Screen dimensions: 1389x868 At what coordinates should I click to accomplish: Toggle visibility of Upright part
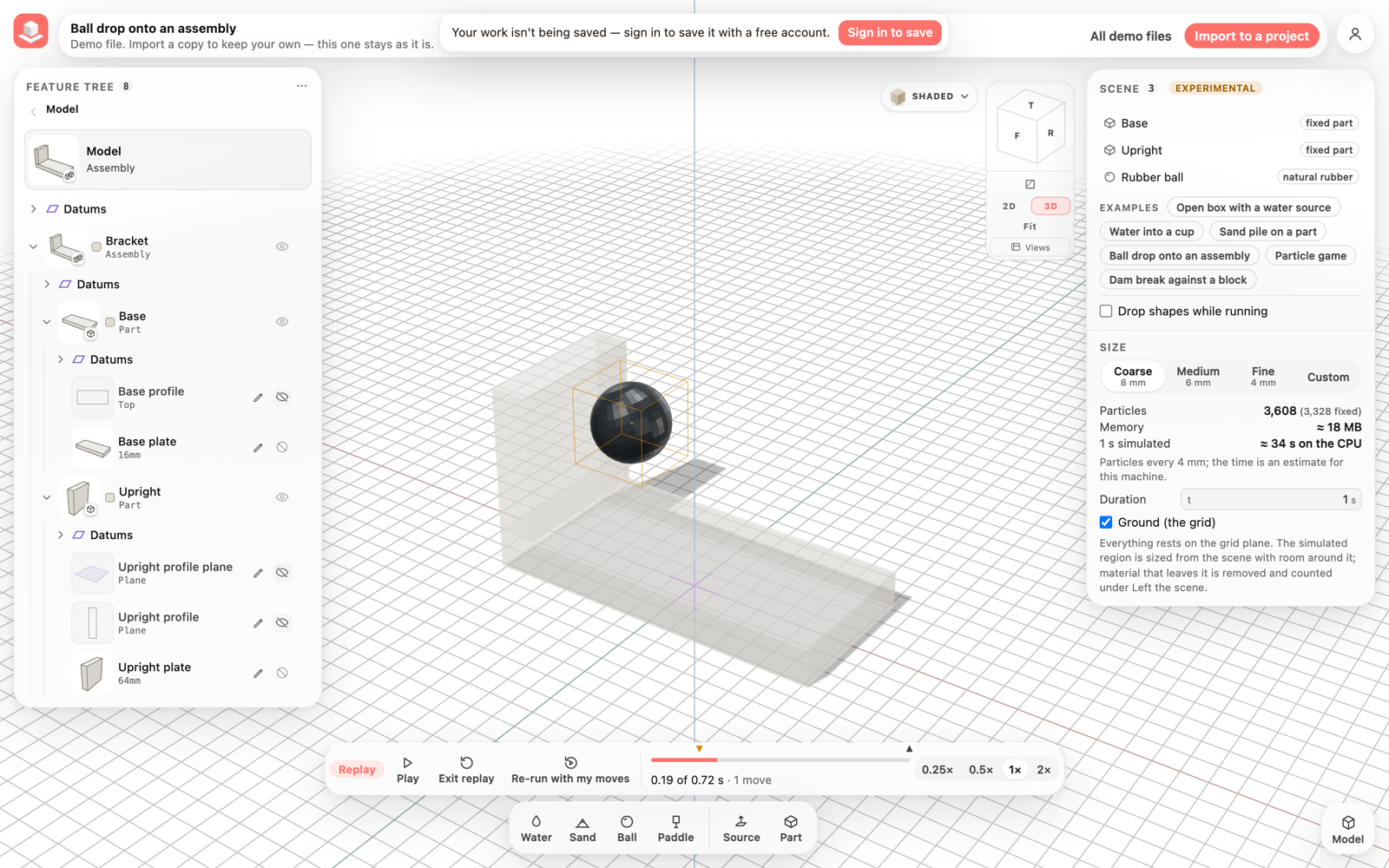282,497
